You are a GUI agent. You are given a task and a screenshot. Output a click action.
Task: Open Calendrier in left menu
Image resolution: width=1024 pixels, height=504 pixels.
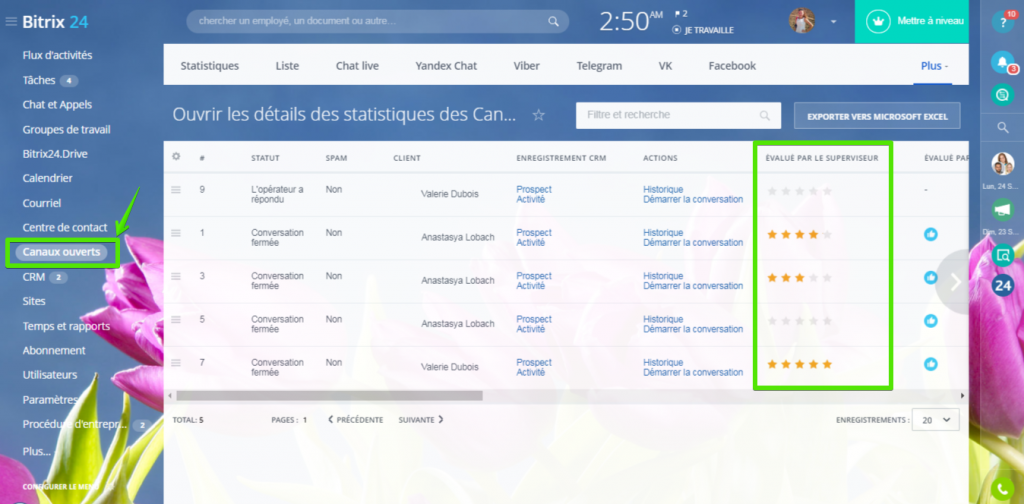point(47,178)
